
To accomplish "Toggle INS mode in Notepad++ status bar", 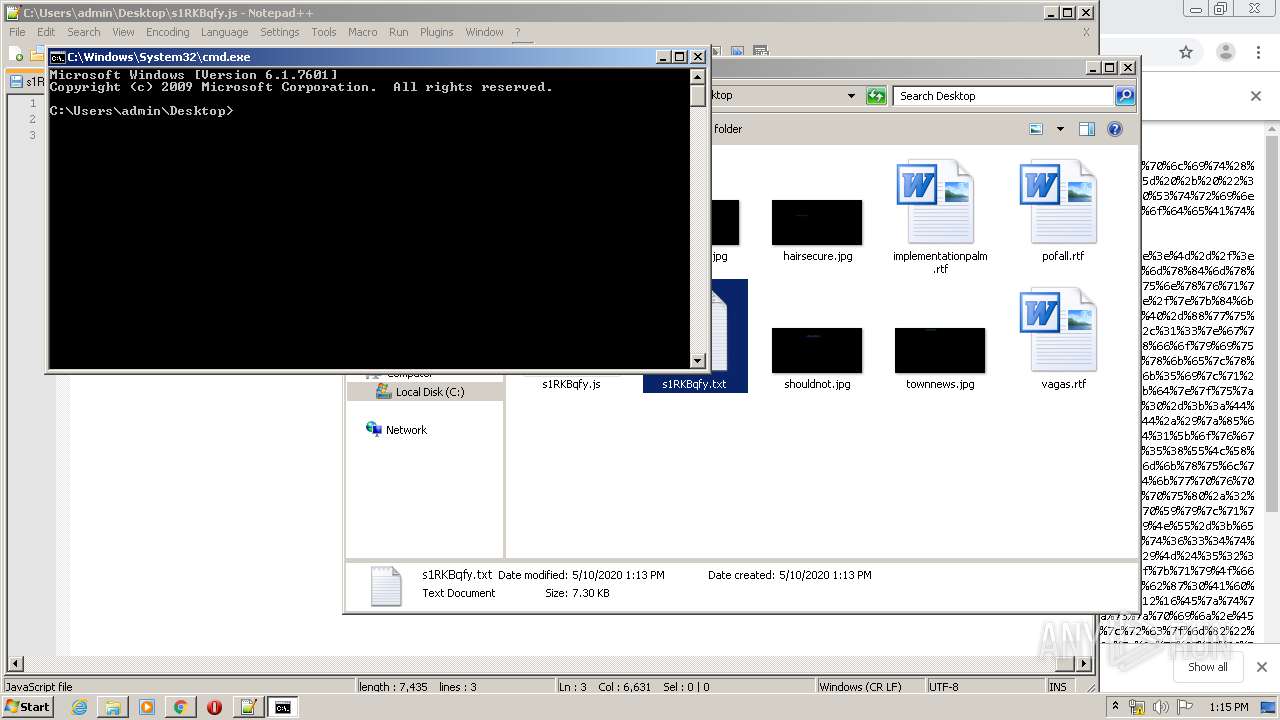I will click(x=1057, y=687).
